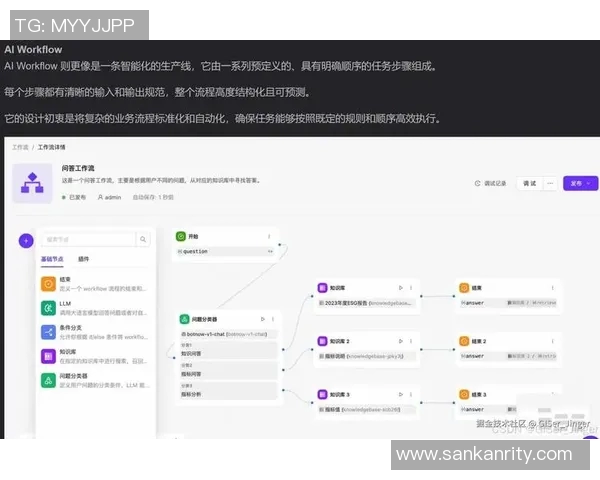Open the 调试记录 debug history

point(491,183)
